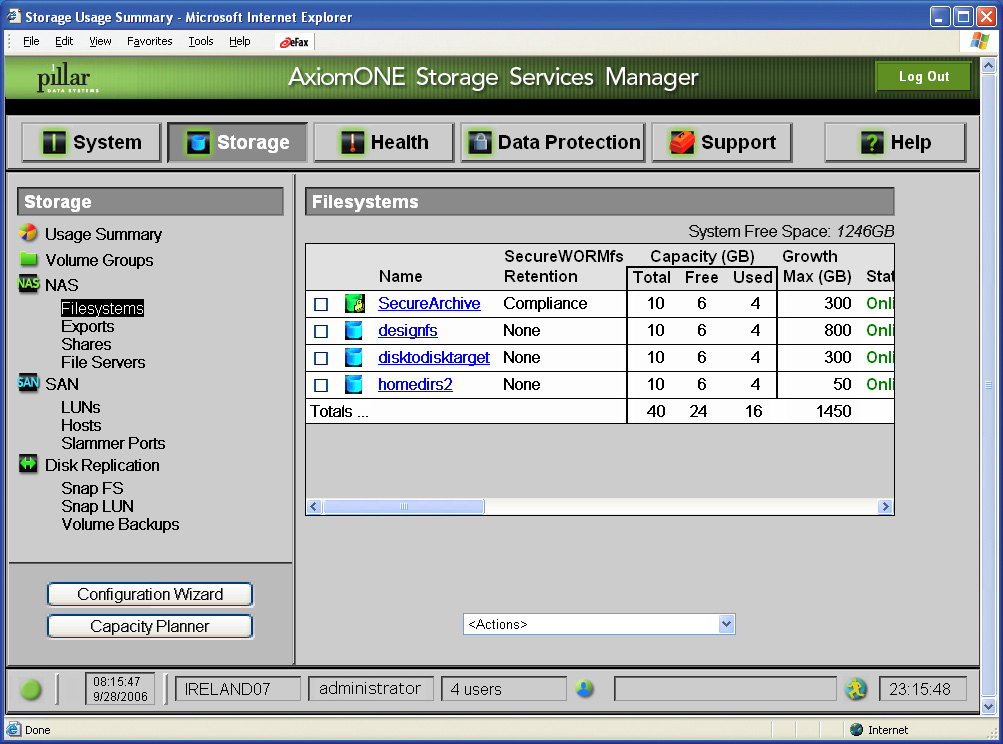Viewport: 1003px width, 744px height.
Task: Click the Internet Explorer page icon in title bar
Action: point(13,16)
